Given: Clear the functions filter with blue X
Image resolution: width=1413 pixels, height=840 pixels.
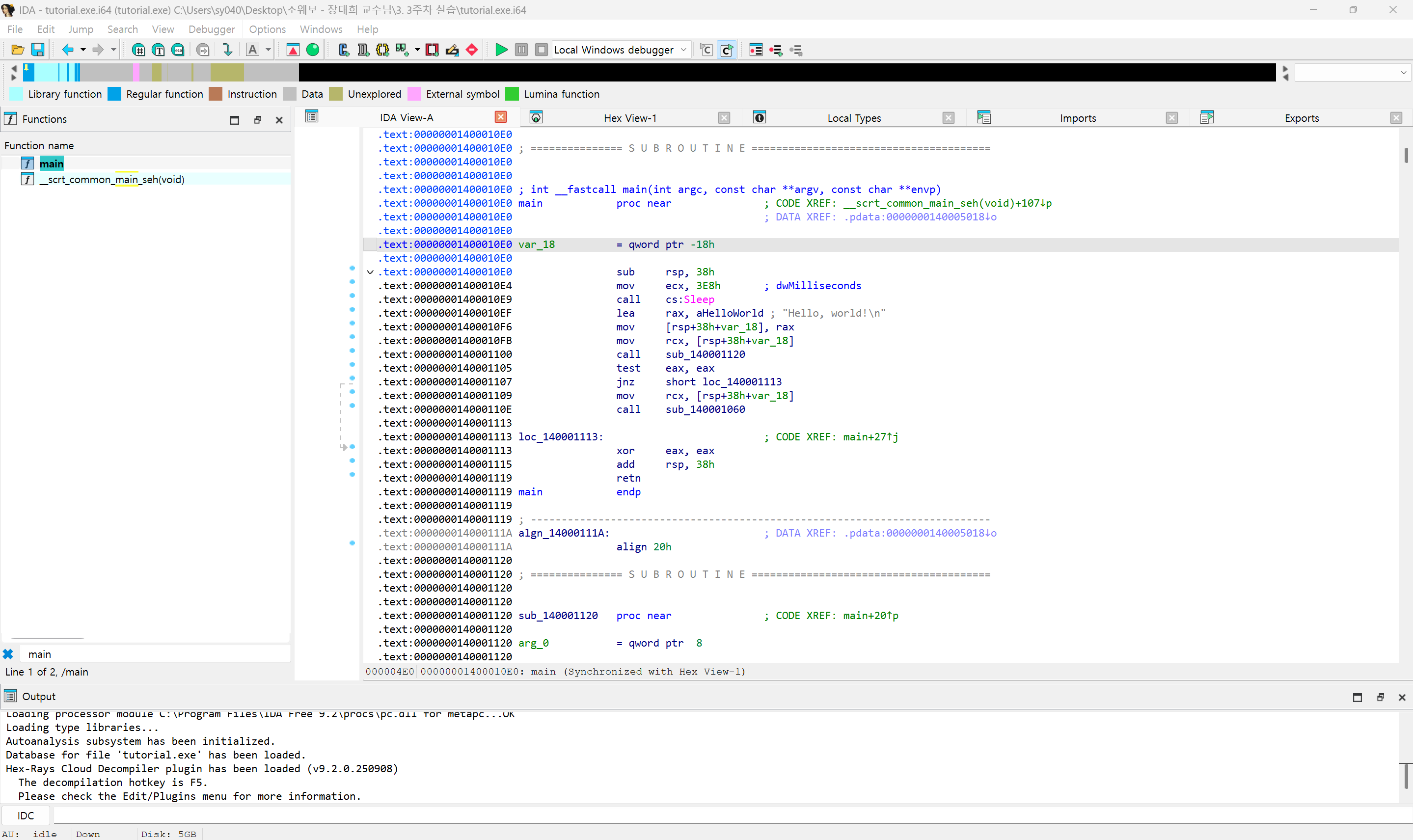Looking at the screenshot, I should pyautogui.click(x=8, y=654).
